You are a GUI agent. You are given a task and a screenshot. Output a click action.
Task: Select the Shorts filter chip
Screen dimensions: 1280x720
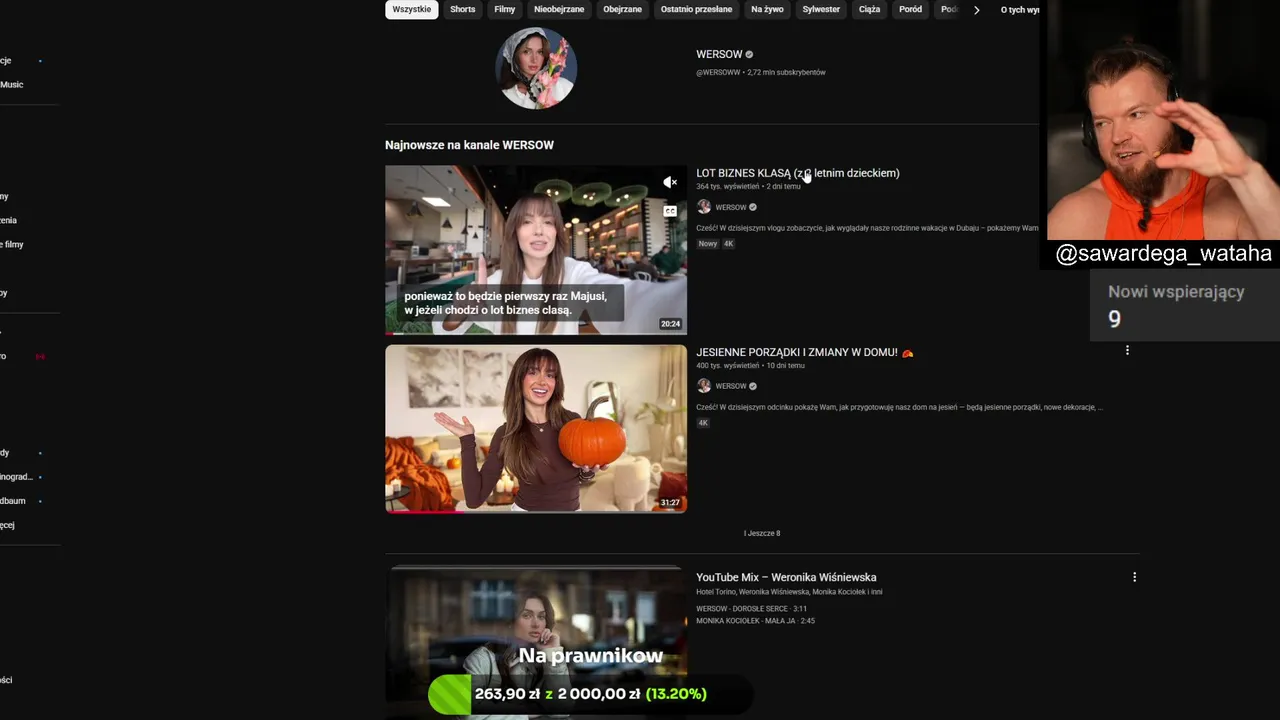(x=463, y=9)
